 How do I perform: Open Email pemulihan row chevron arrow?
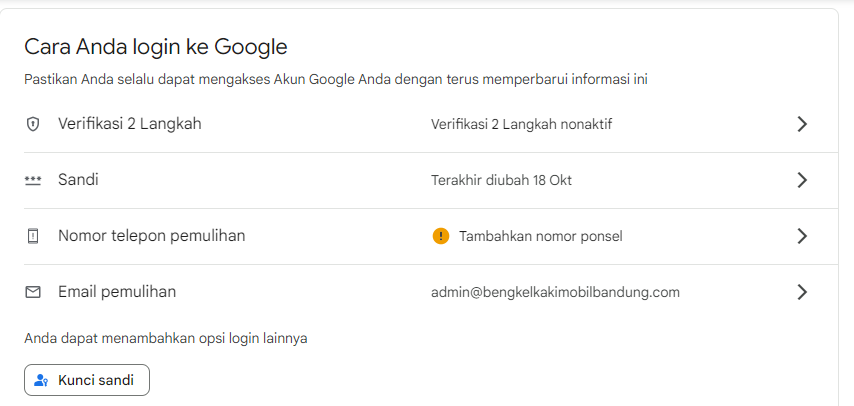(801, 292)
